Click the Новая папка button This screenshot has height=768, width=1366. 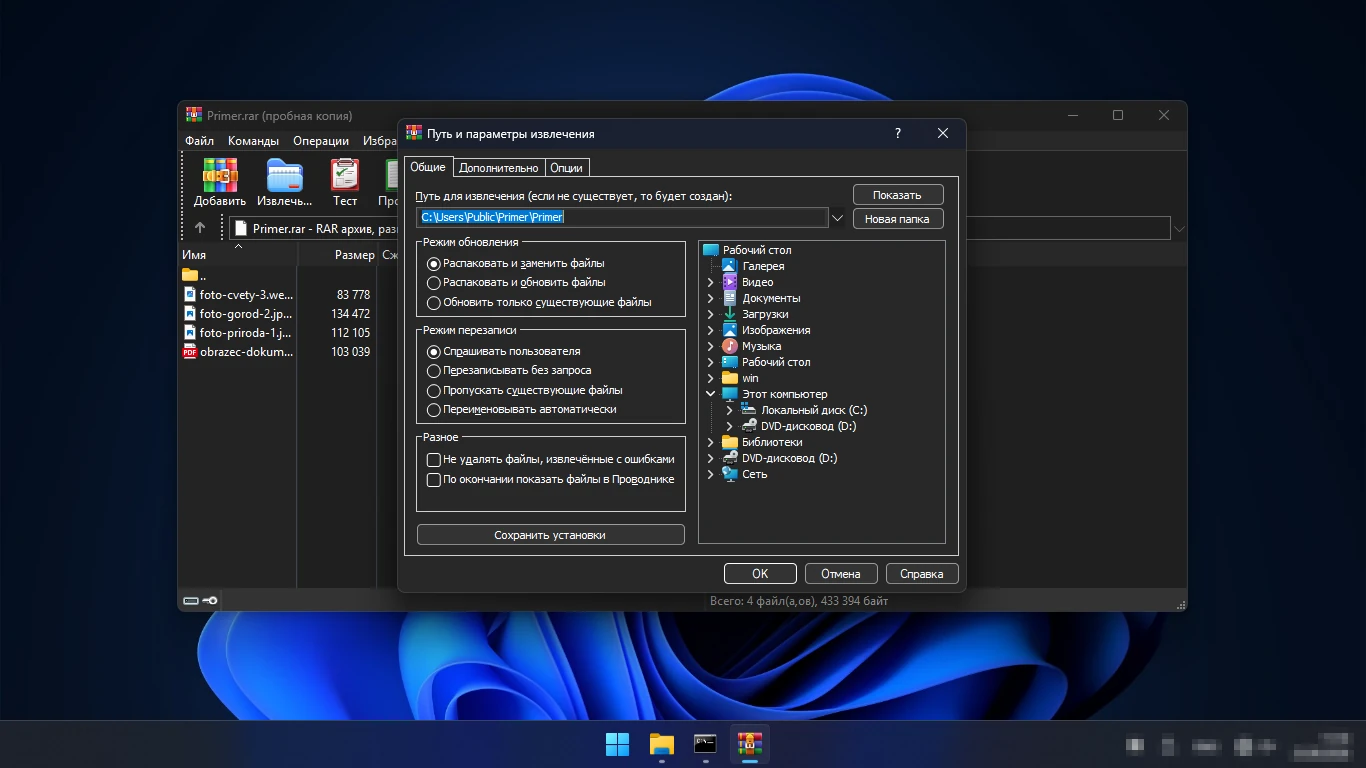pos(898,219)
